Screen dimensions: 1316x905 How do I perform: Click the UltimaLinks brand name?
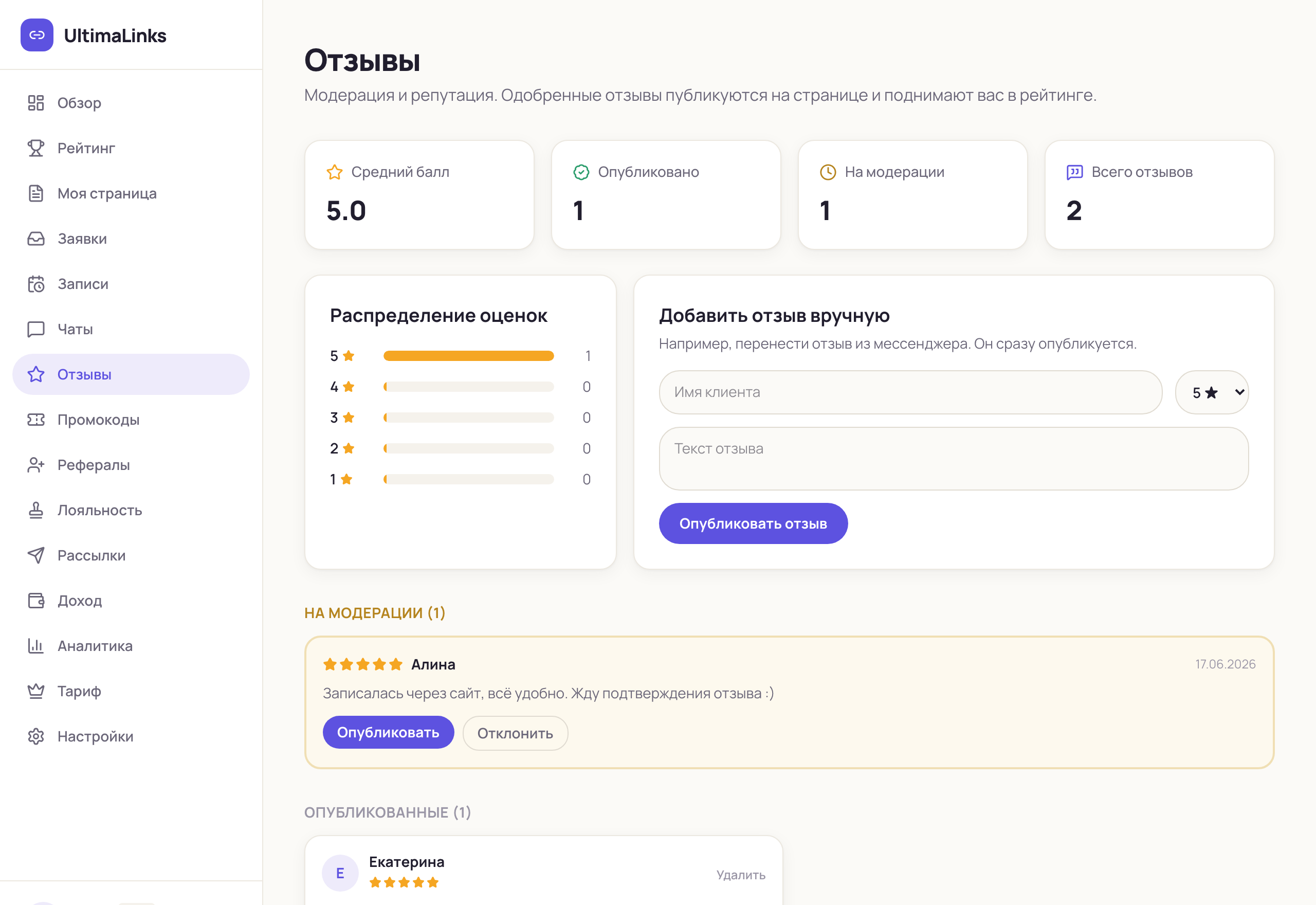(x=115, y=35)
